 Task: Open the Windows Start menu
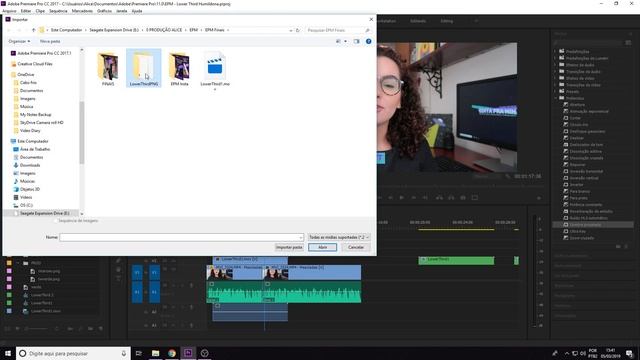tap(8, 353)
